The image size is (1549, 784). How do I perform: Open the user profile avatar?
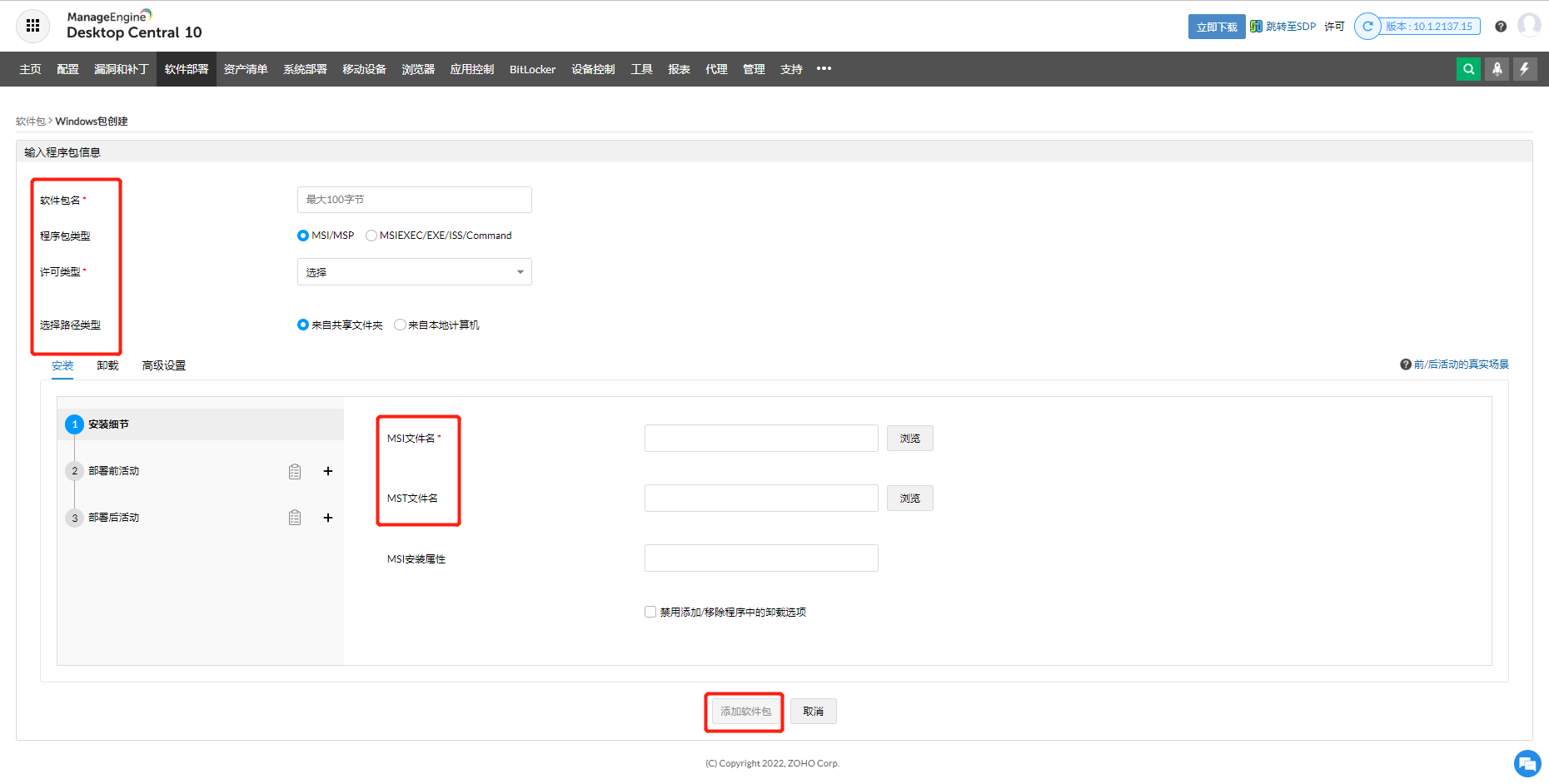point(1529,26)
